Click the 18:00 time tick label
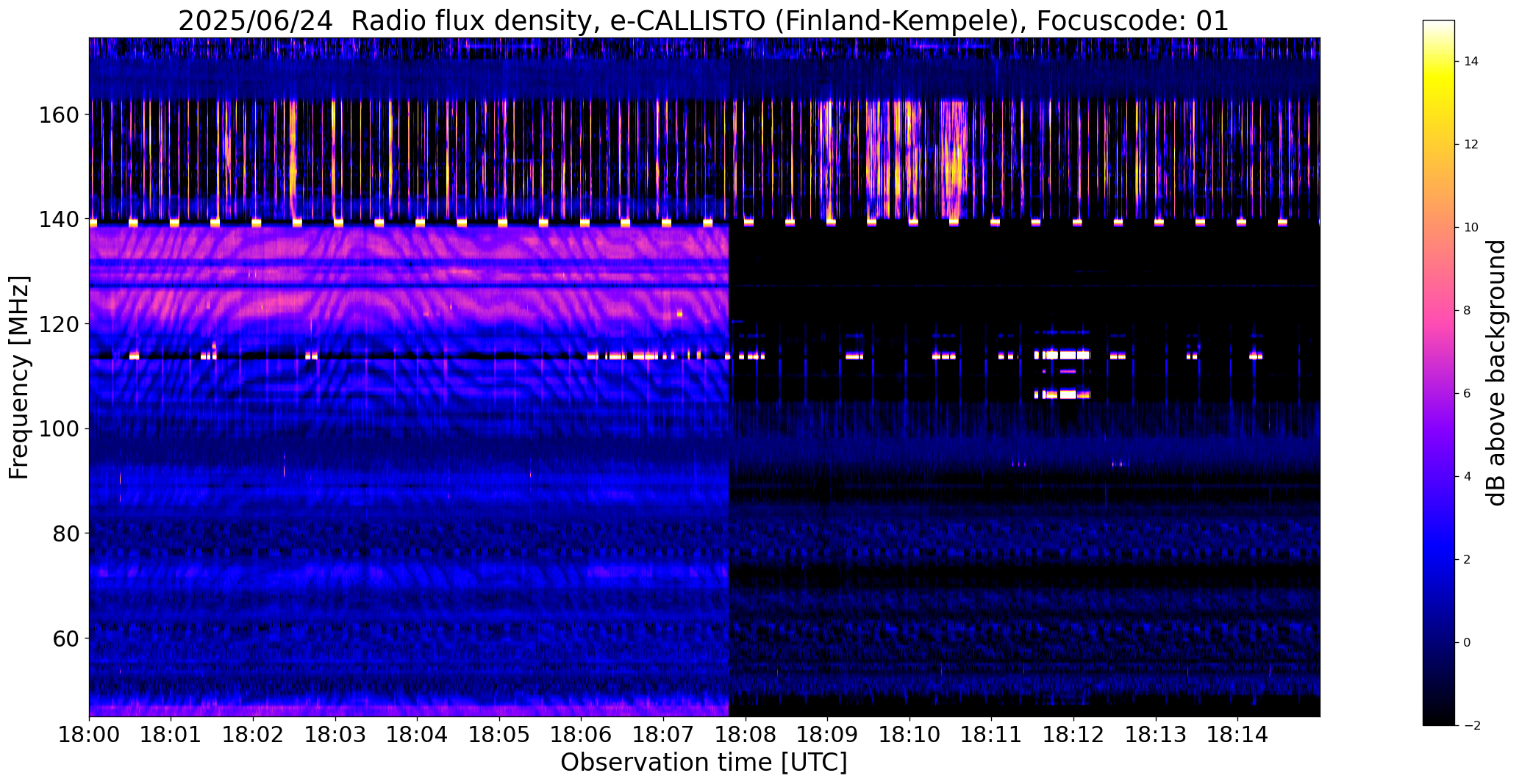This screenshot has width=1519, height=784. [x=89, y=735]
